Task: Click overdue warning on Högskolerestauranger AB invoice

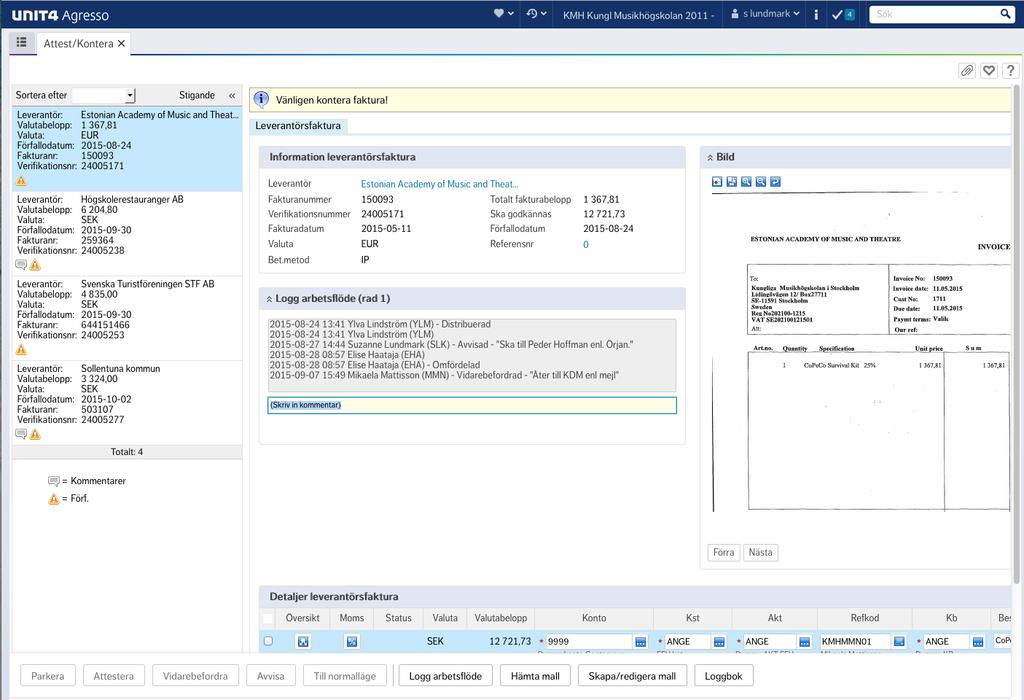Action: tap(35, 264)
